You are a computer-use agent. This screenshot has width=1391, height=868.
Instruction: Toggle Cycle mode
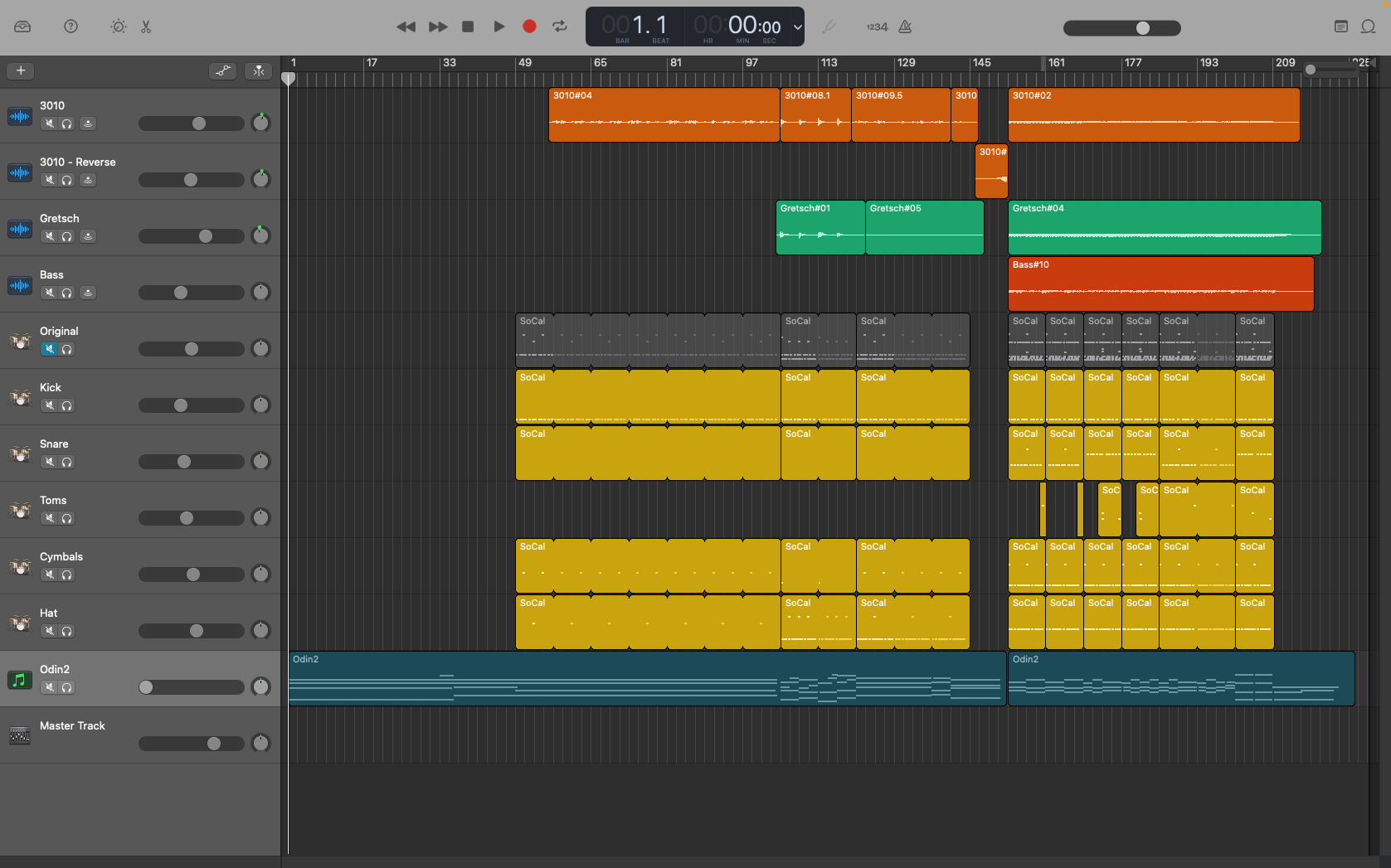(560, 27)
